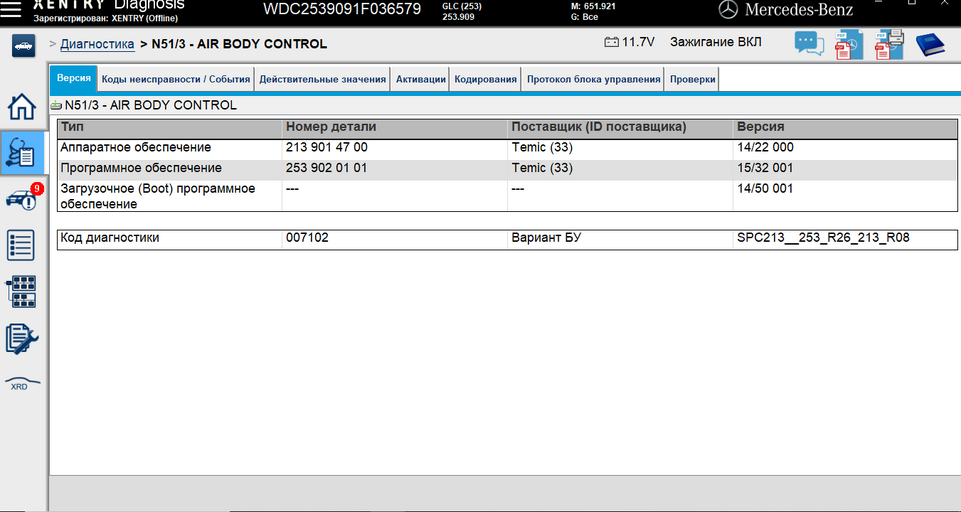Open fault car icon with badge 9
This screenshot has height=512, width=961.
tap(25, 197)
